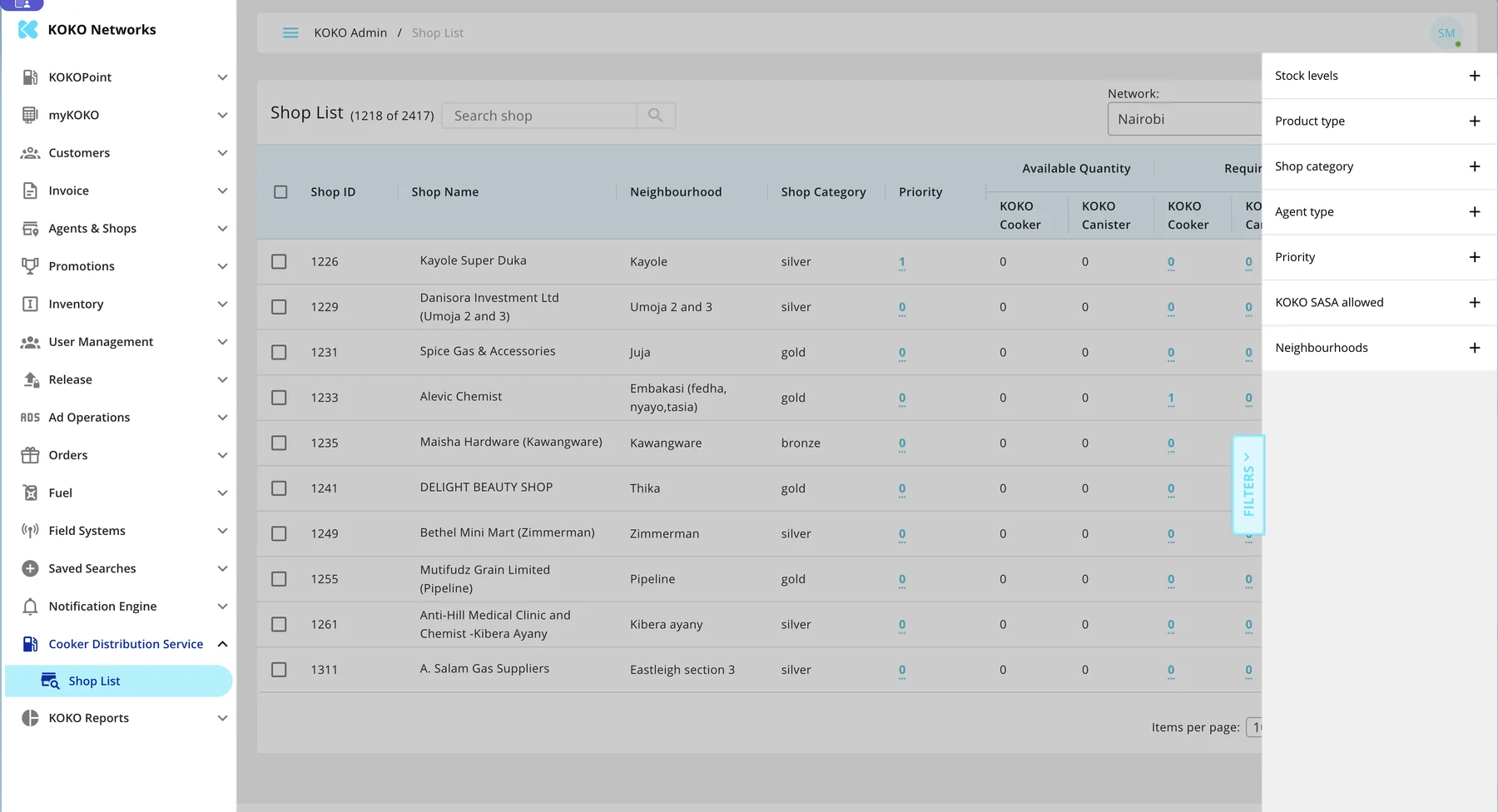This screenshot has height=812, width=1498.
Task: Expand the Agent type filter
Action: pyautogui.click(x=1379, y=212)
